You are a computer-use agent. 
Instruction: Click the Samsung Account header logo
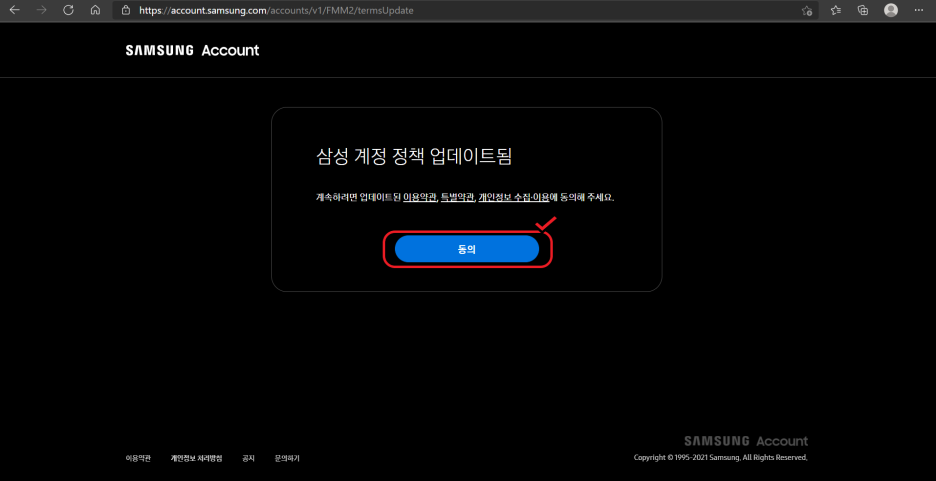192,51
